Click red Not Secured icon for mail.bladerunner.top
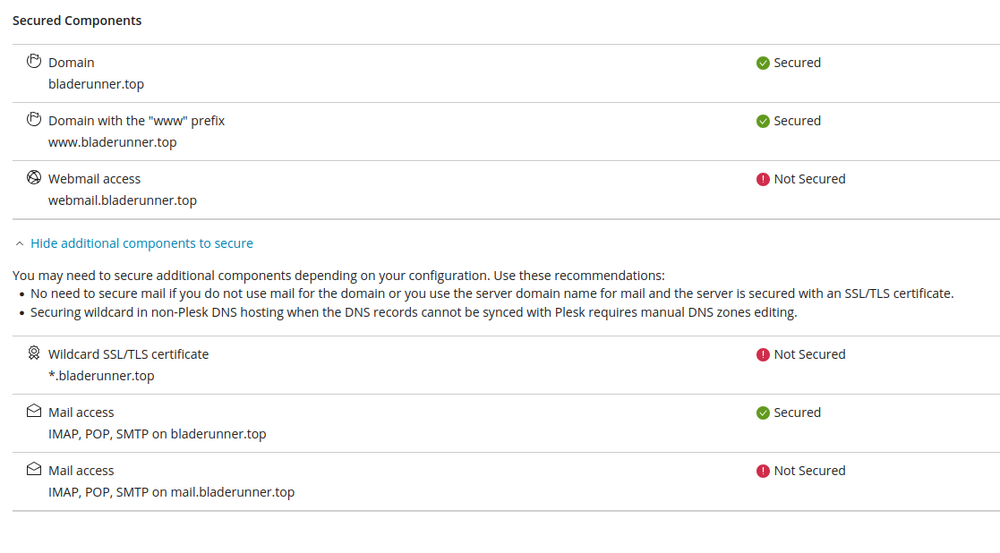 click(763, 471)
